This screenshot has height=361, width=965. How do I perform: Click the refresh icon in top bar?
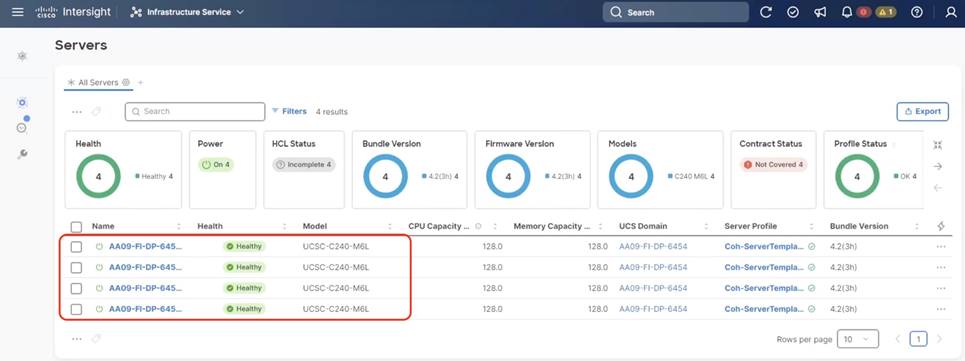766,12
